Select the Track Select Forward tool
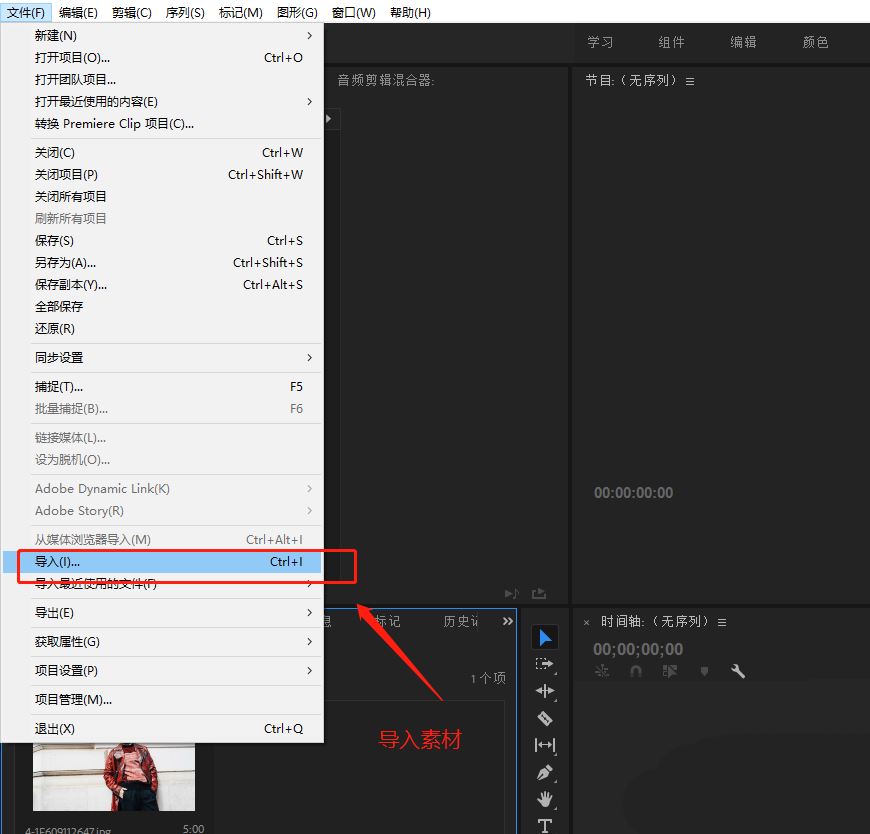This screenshot has width=870, height=834. [545, 664]
